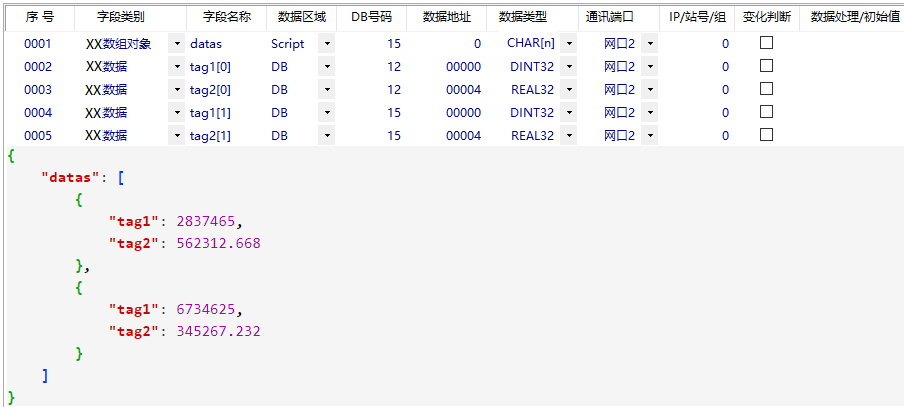Check the change-detection box in row 0001
This screenshot has height=407, width=904.
(766, 43)
